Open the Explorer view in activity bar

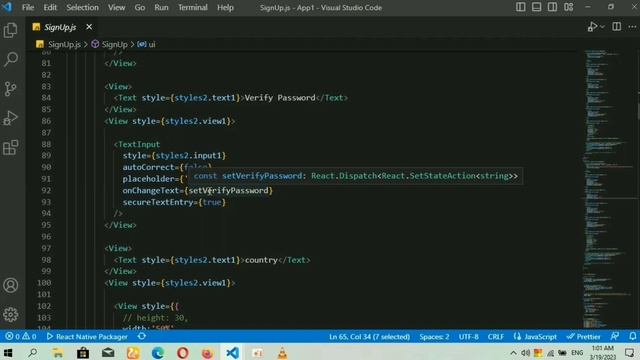pos(11,30)
